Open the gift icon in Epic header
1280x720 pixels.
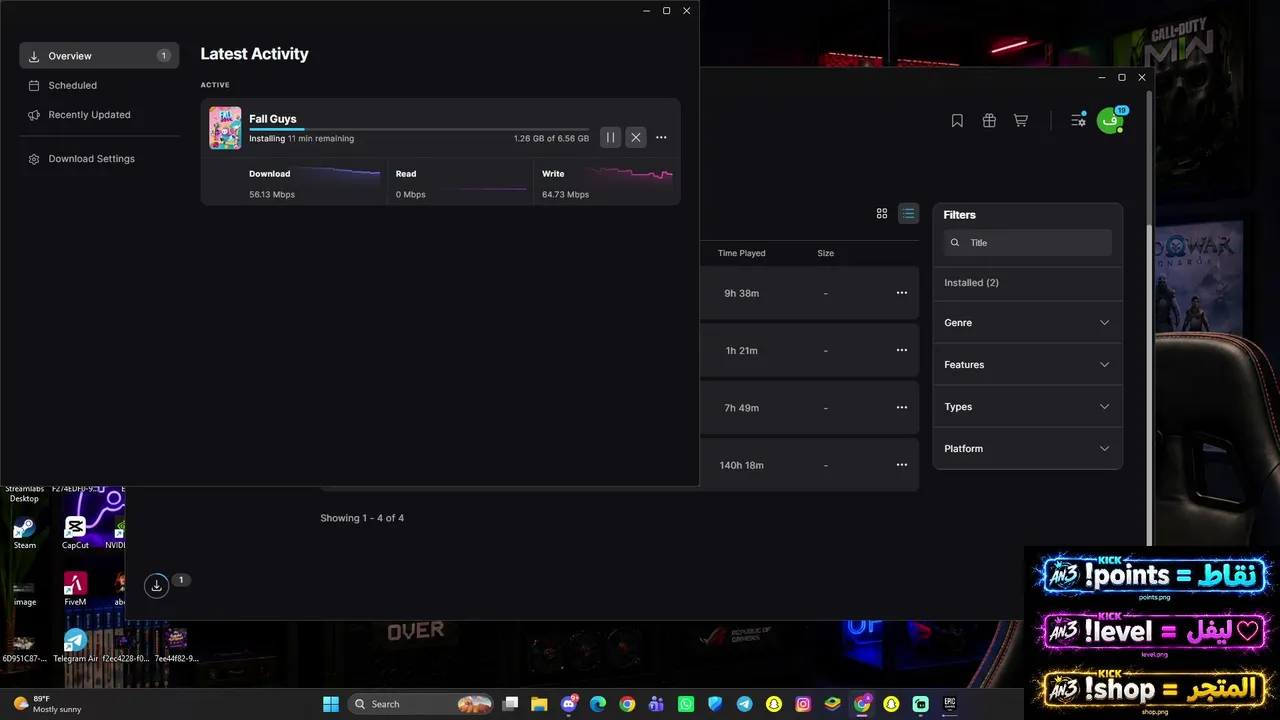(989, 120)
